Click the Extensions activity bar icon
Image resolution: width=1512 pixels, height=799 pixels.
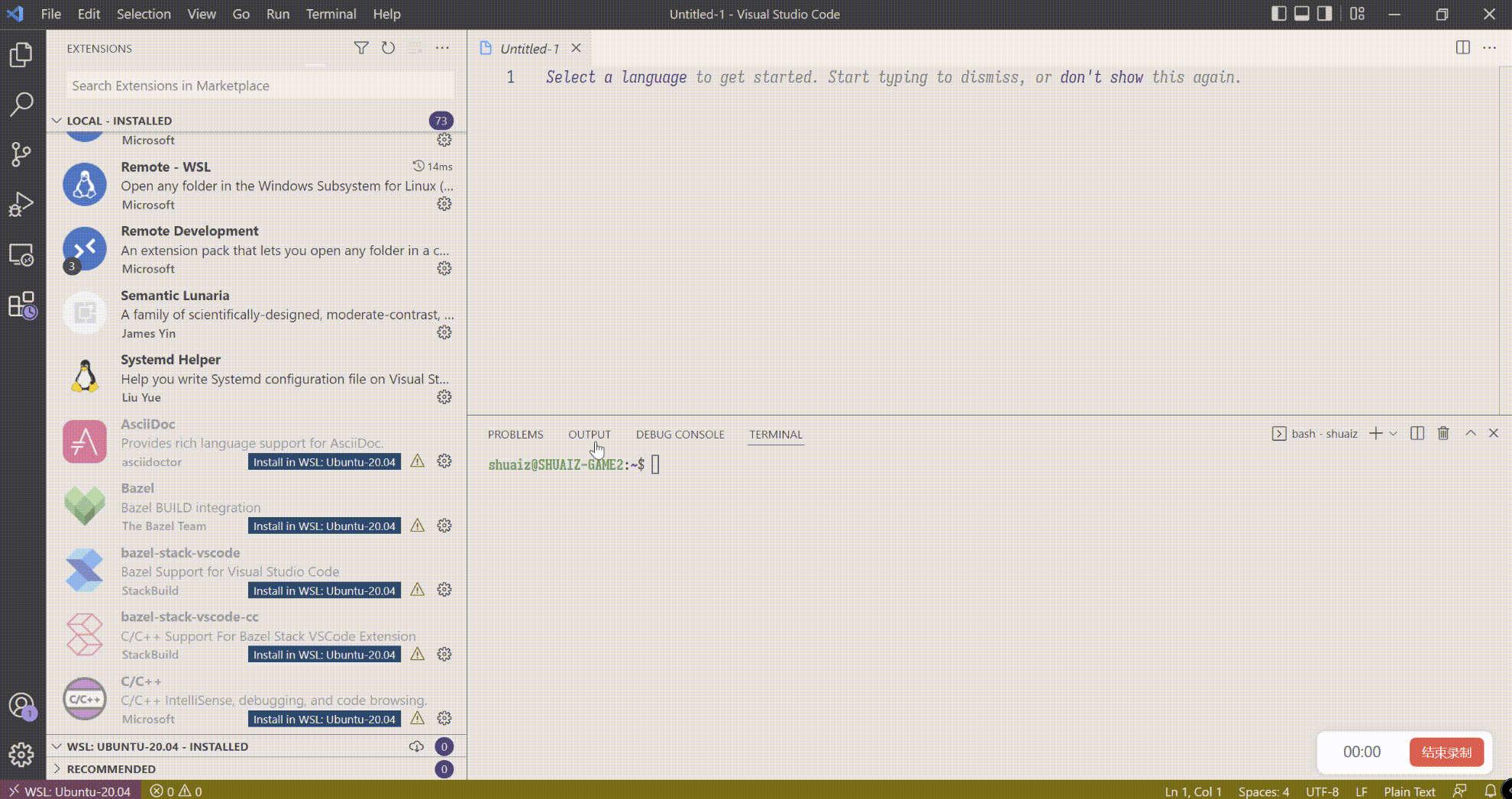(21, 305)
